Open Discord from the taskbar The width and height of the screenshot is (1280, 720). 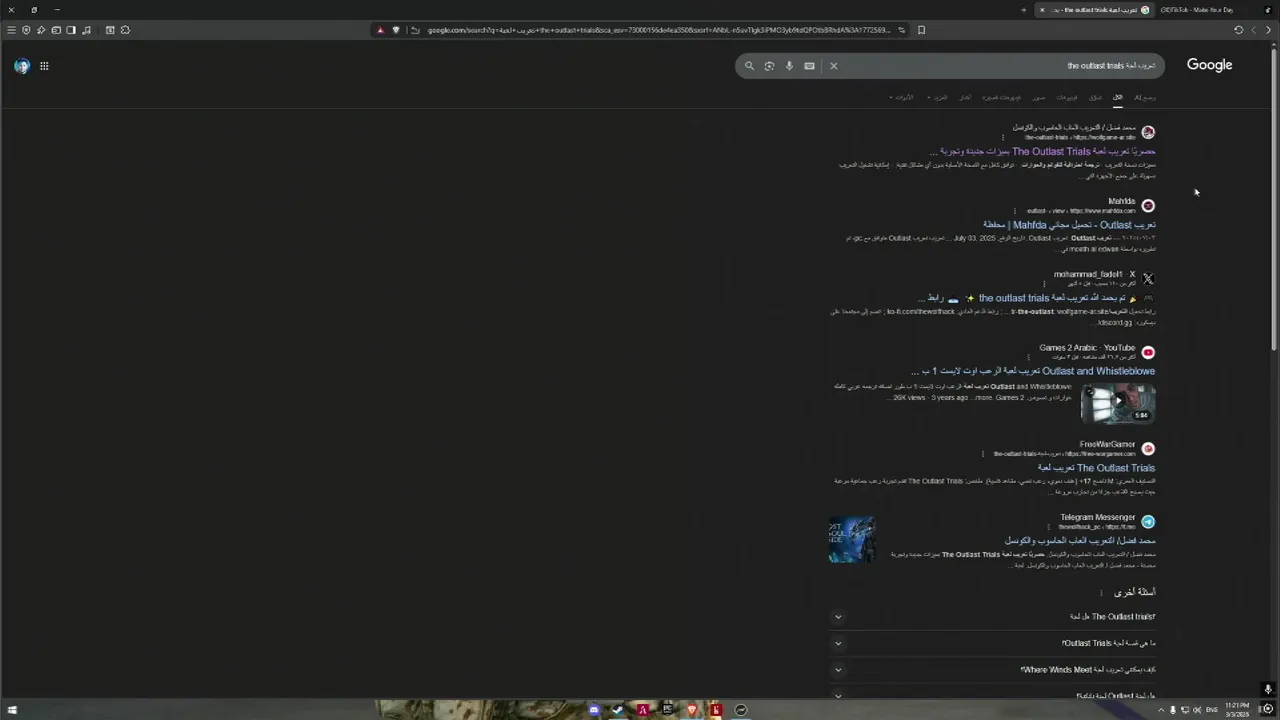(594, 710)
